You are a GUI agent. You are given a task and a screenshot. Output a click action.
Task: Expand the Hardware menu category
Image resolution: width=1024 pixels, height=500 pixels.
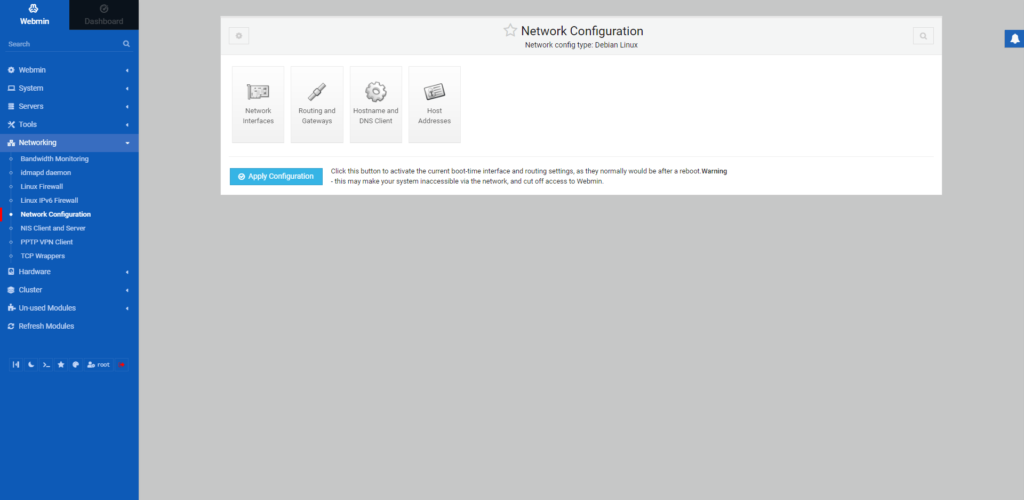click(x=69, y=272)
